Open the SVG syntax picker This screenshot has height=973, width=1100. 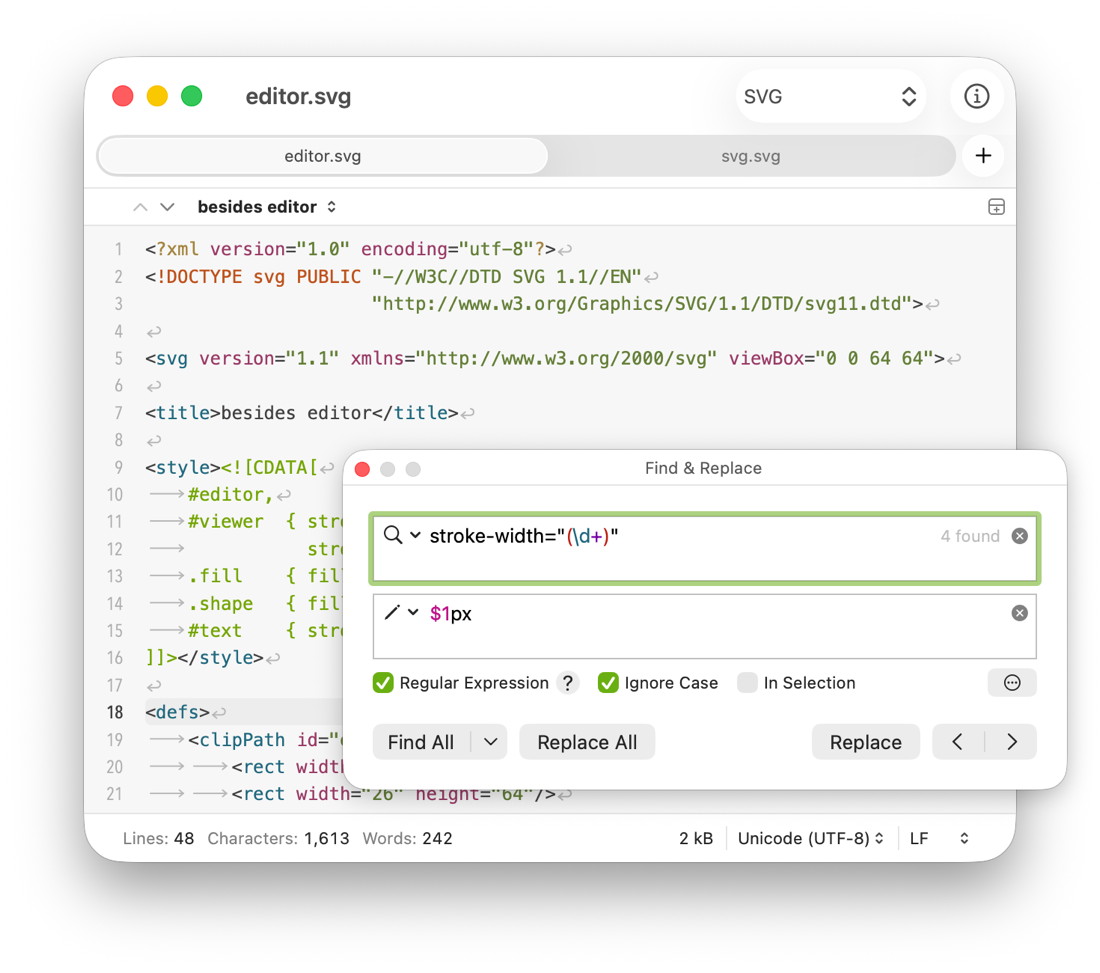pos(831,96)
